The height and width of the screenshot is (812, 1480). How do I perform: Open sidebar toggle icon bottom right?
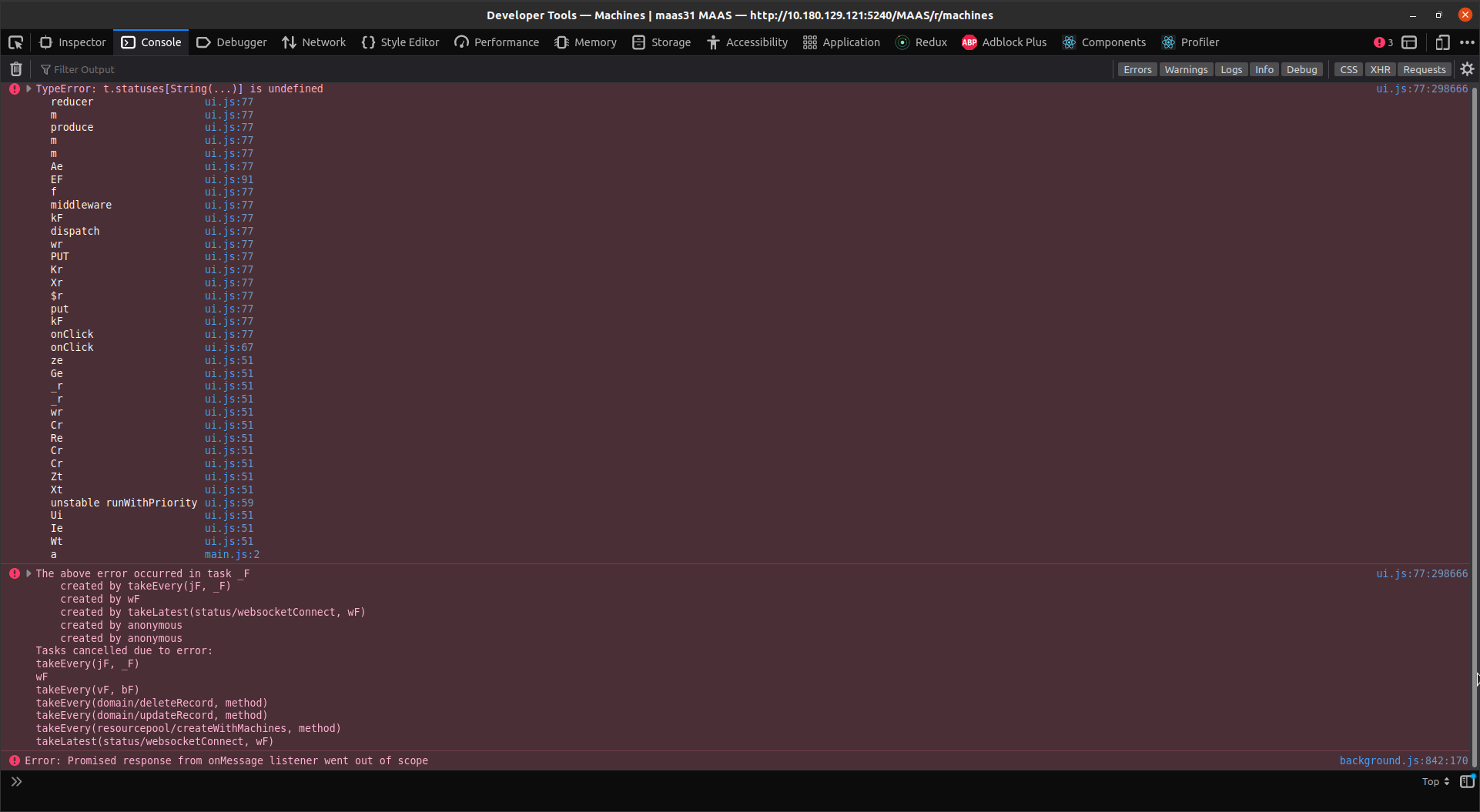pos(1467,782)
